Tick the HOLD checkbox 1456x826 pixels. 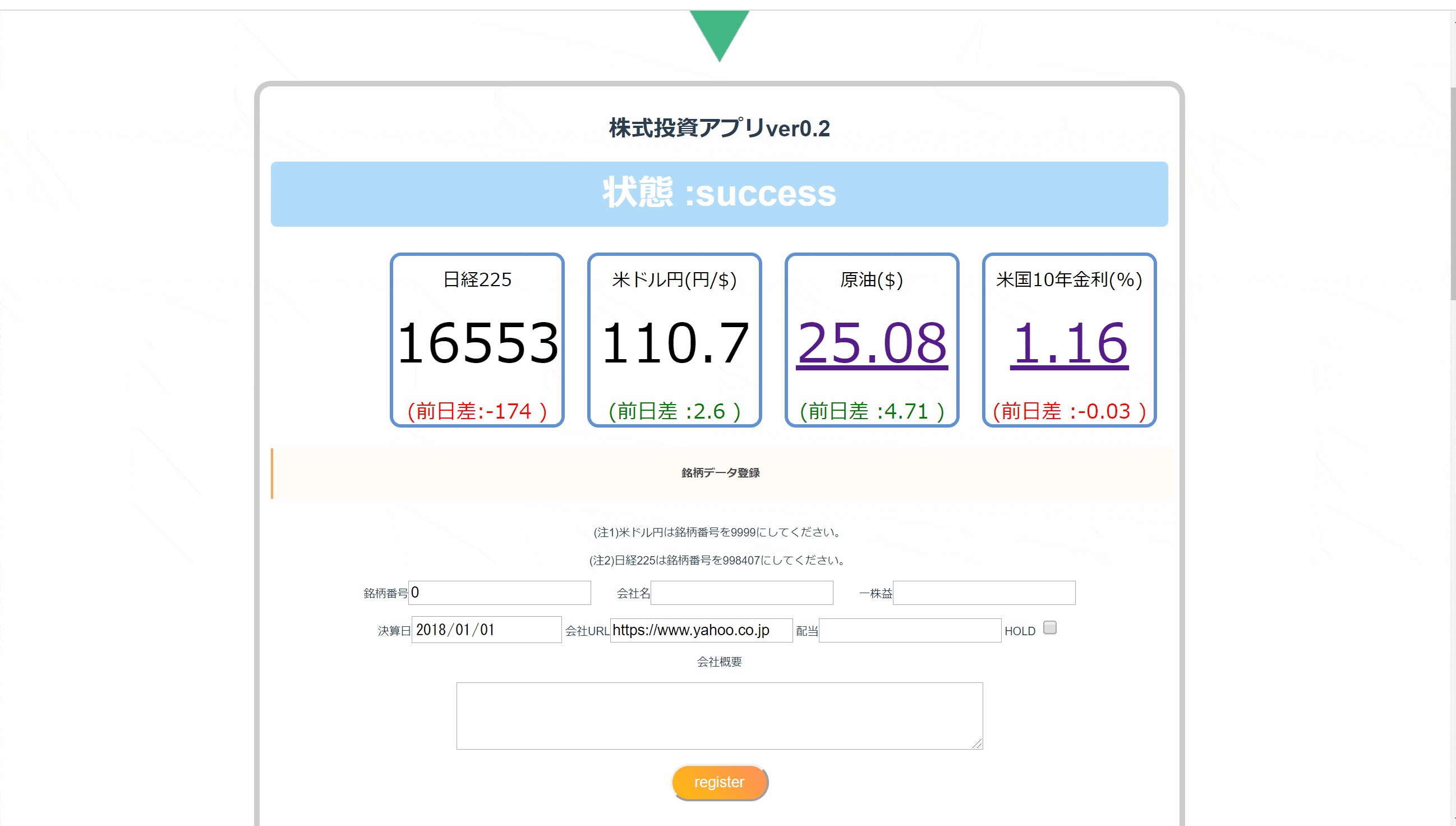(1049, 627)
